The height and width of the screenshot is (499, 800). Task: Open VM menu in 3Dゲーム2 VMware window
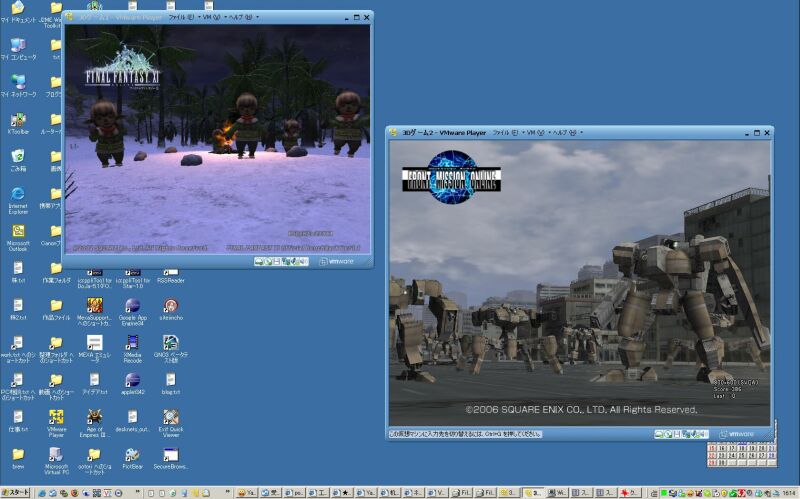(535, 133)
